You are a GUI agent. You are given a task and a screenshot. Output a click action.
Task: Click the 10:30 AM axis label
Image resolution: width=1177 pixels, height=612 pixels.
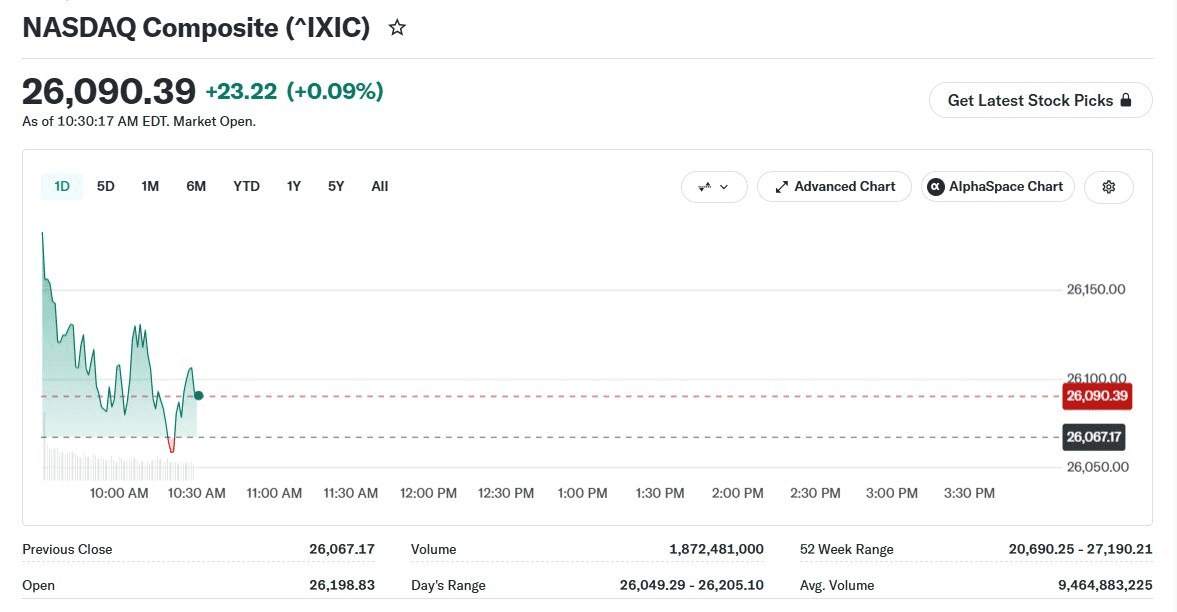click(x=197, y=493)
